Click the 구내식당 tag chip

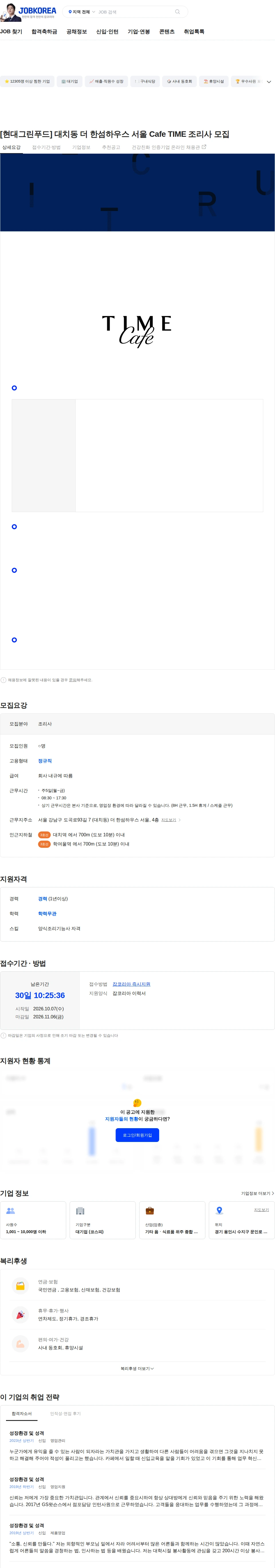pyautogui.click(x=145, y=81)
